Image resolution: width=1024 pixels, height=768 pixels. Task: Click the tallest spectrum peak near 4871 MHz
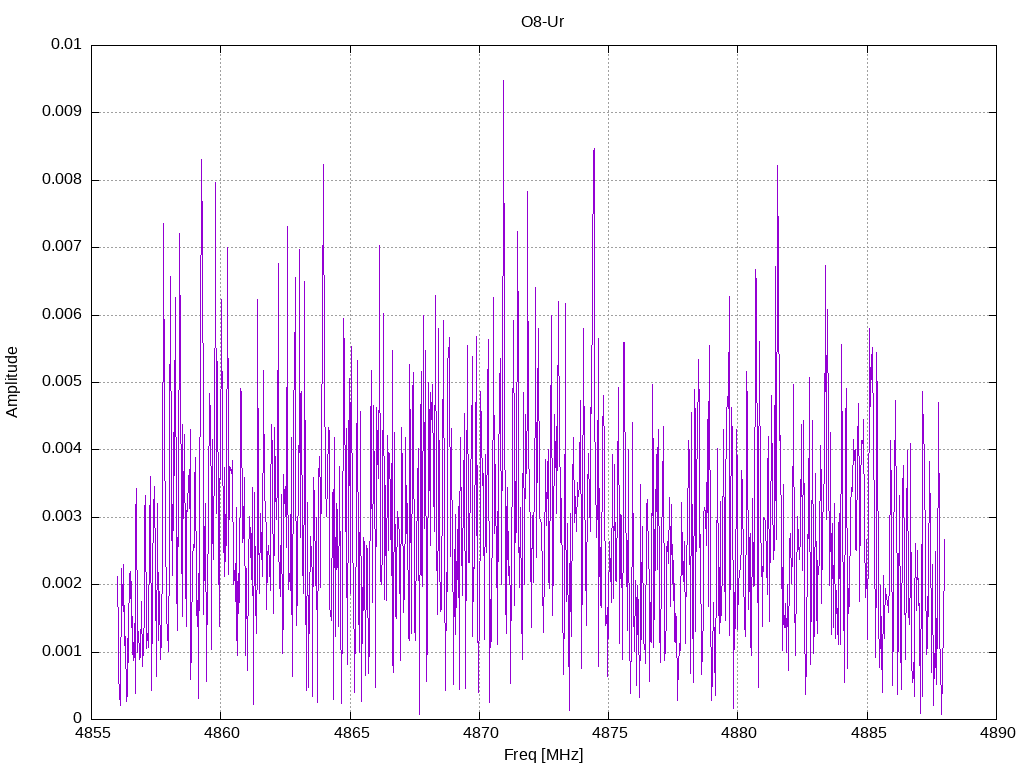[x=504, y=81]
